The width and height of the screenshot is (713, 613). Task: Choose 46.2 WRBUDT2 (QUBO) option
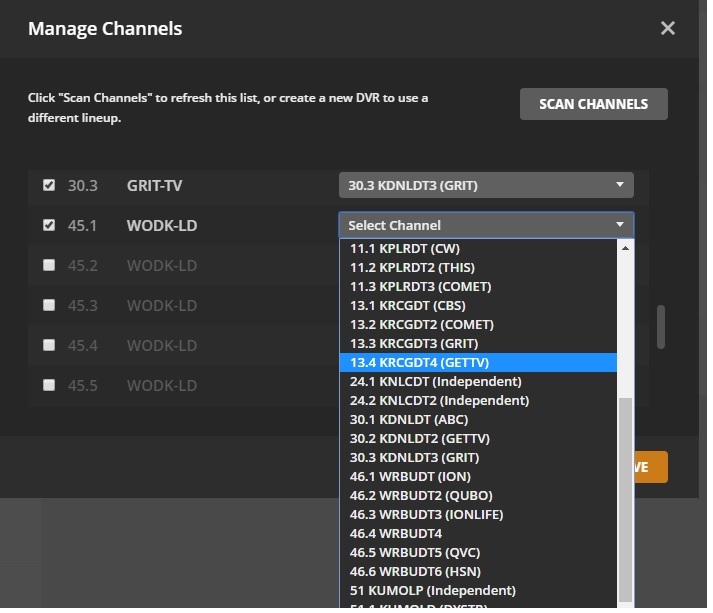tap(478, 496)
